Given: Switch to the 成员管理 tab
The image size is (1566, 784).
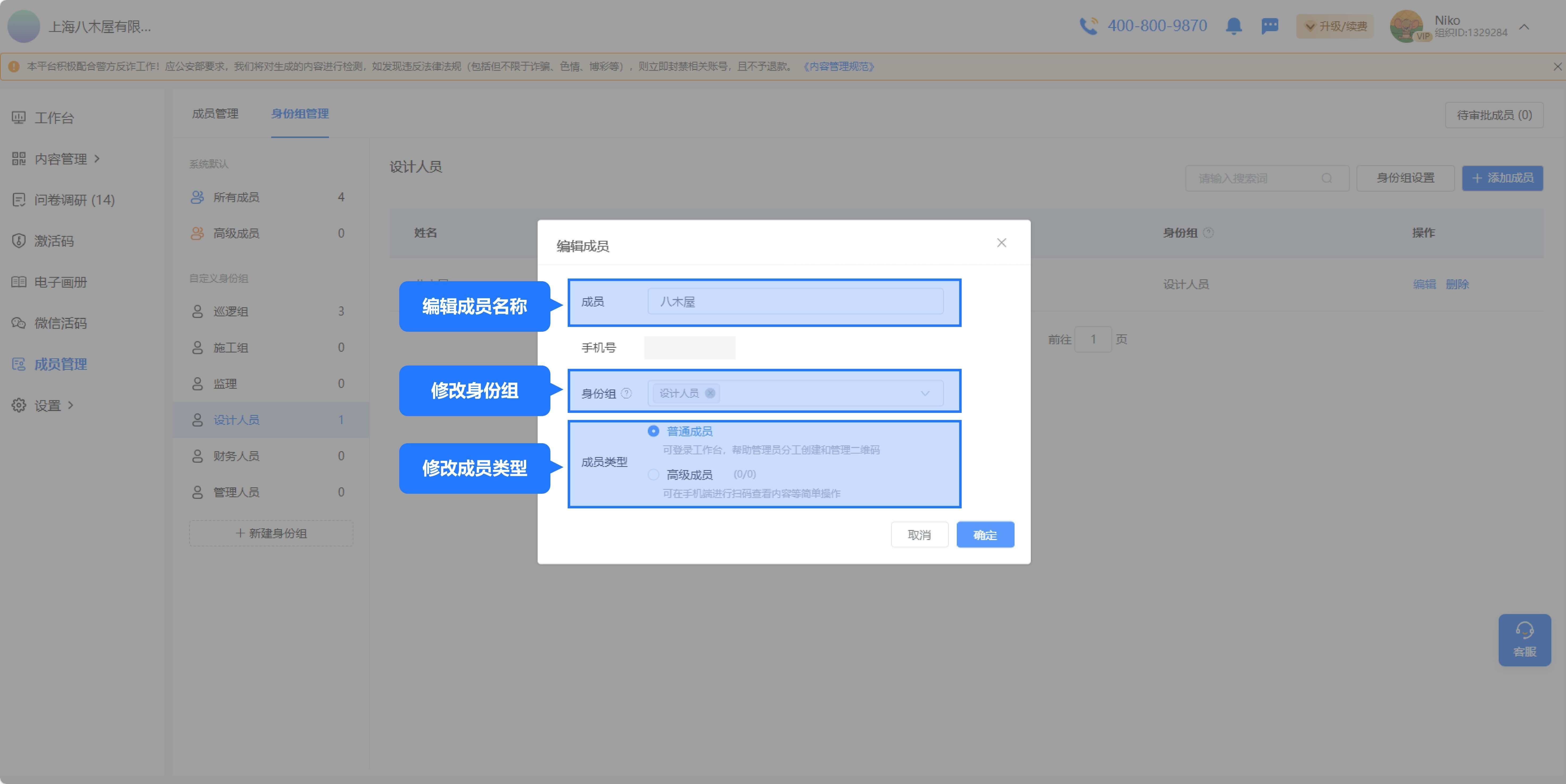Looking at the screenshot, I should point(215,114).
